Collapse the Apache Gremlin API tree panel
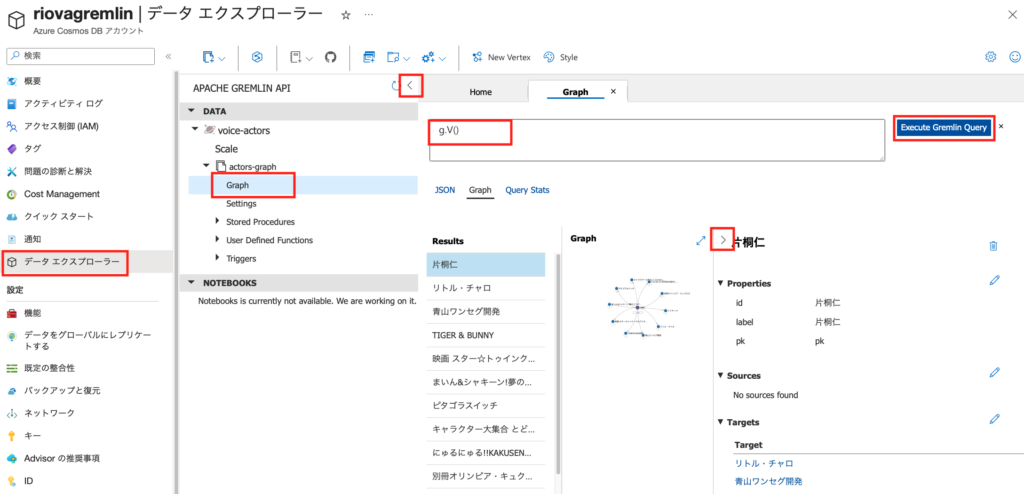 click(x=408, y=86)
